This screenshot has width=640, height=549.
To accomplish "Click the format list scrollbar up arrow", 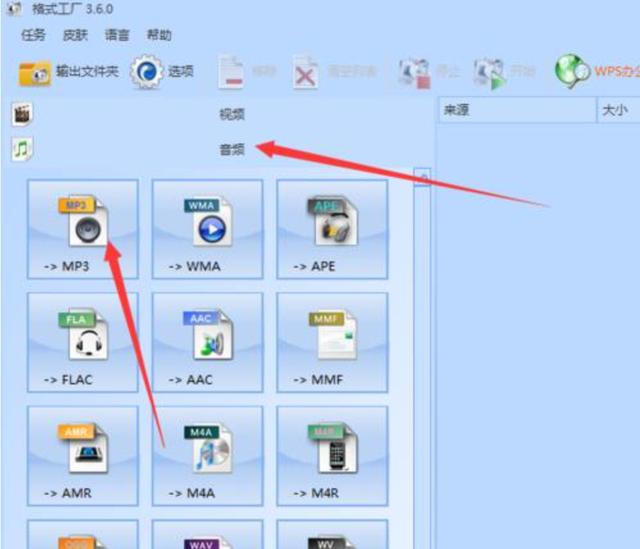I will 422,177.
